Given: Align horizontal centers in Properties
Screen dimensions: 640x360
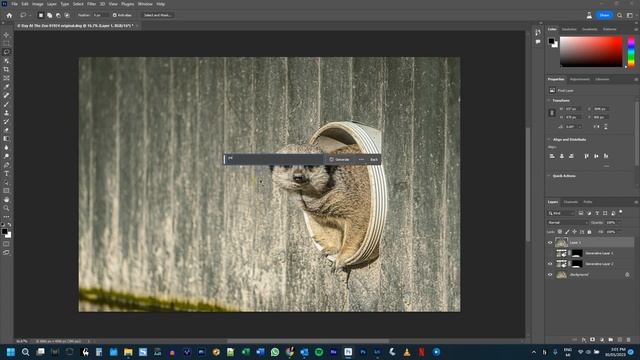Looking at the screenshot, I should [x=562, y=156].
